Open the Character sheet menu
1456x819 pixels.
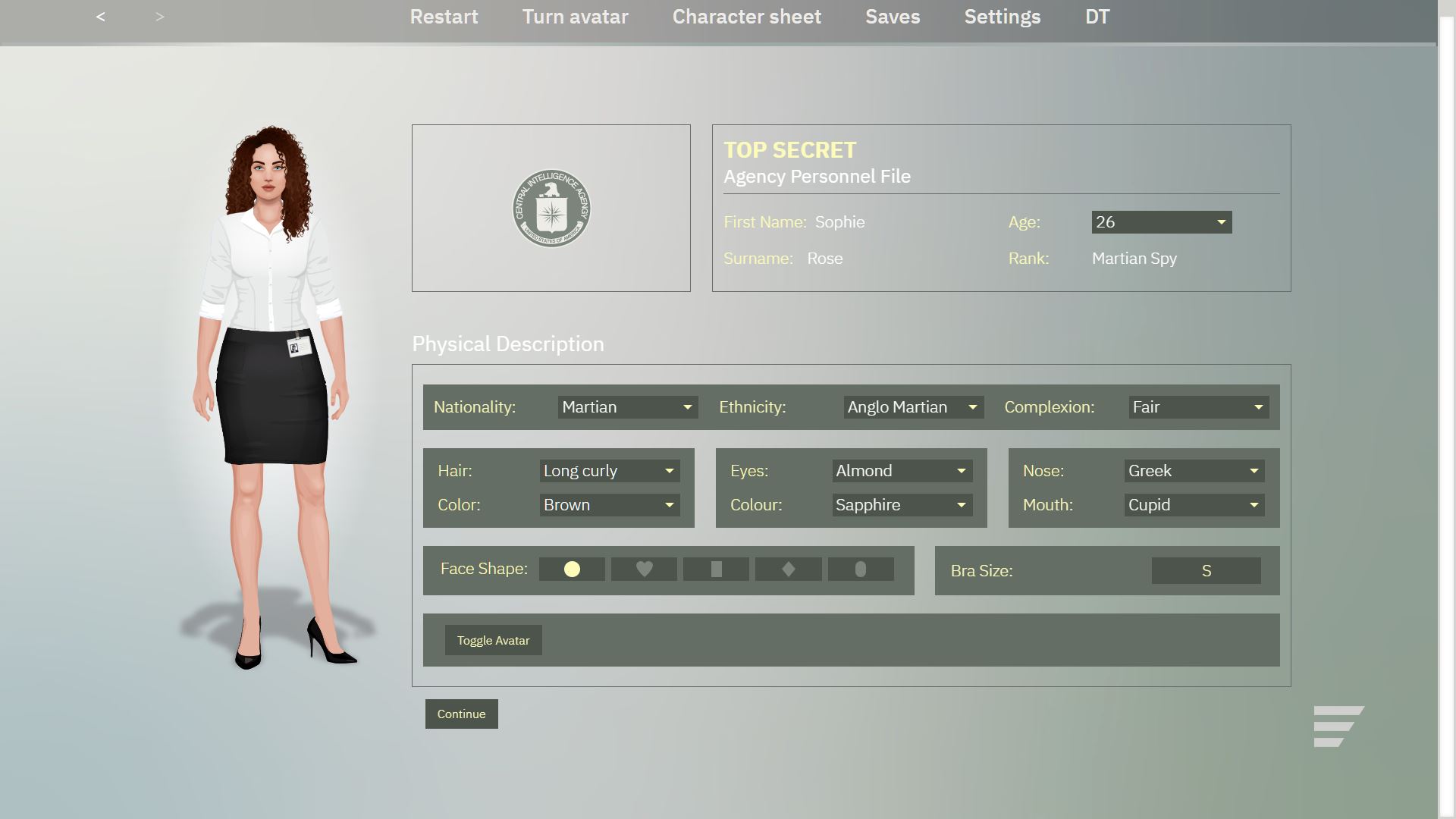[x=746, y=17]
